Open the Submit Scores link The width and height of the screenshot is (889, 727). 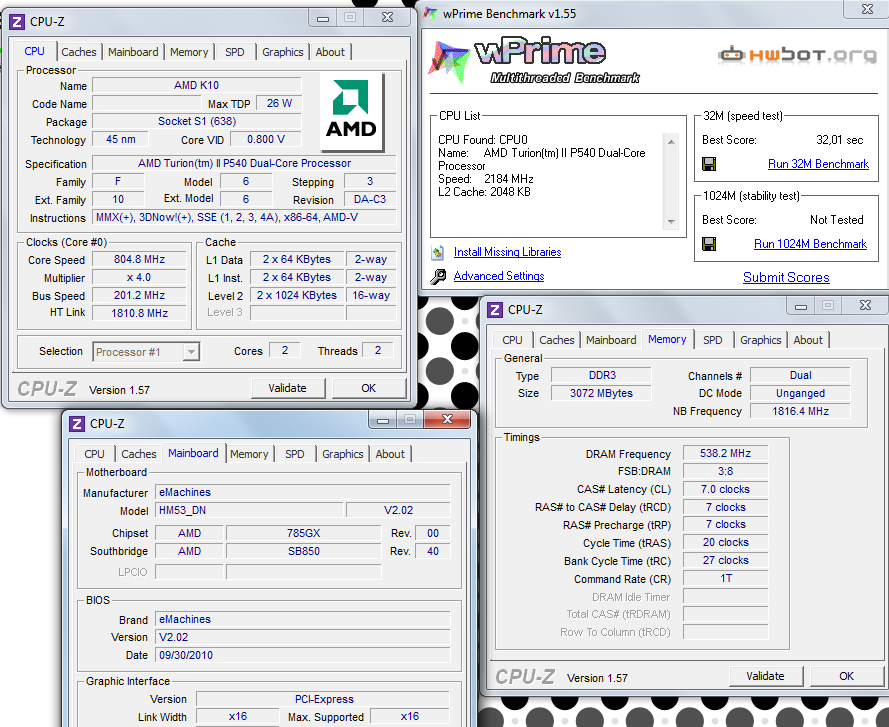click(x=786, y=277)
